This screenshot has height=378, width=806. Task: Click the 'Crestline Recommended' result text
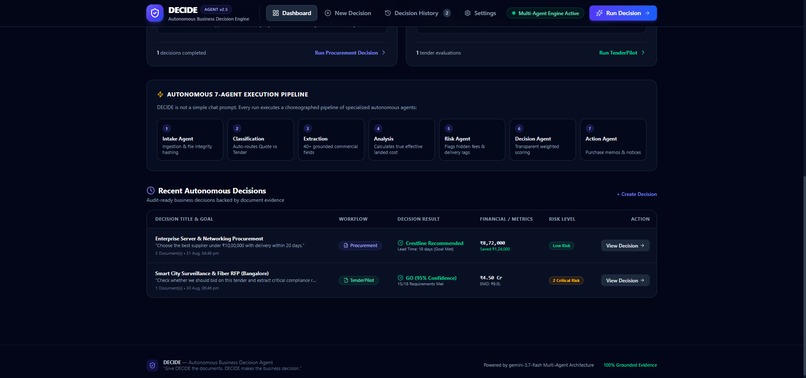point(434,243)
